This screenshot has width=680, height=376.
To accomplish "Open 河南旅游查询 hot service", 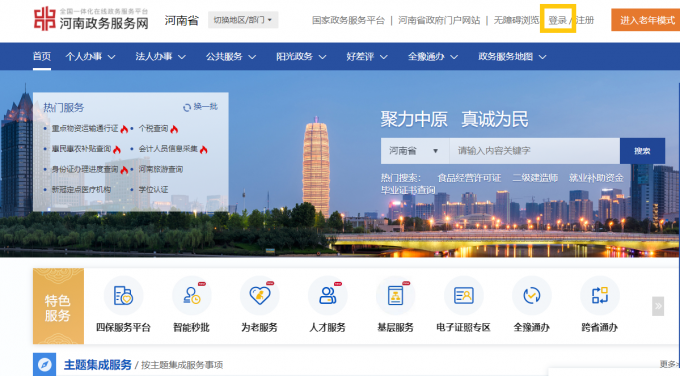I will (160, 169).
